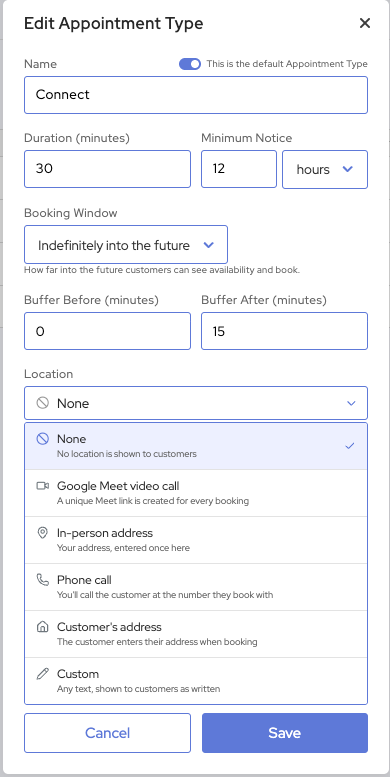Open the Booking Window dropdown

point(126,245)
